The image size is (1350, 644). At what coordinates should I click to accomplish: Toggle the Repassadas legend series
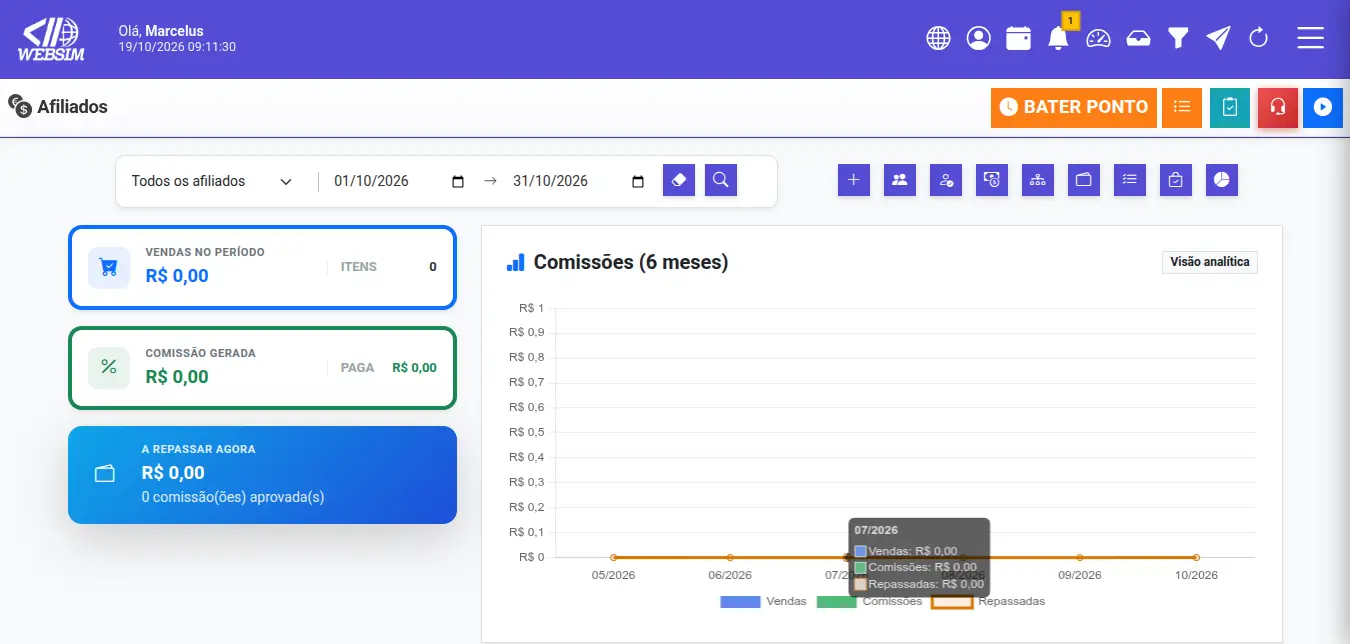point(989,602)
